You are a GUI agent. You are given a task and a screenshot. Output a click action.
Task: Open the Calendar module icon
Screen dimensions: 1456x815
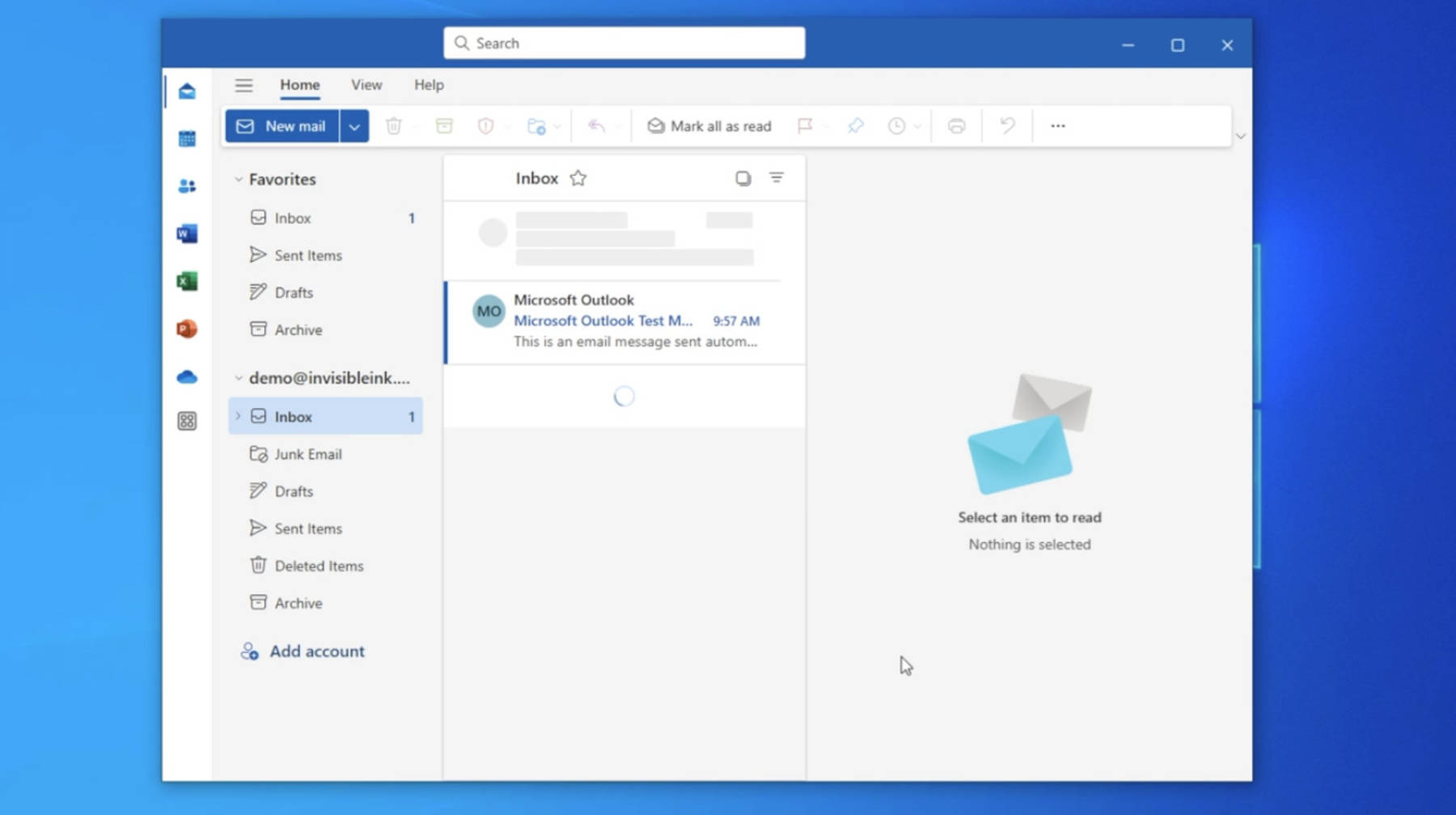click(187, 139)
